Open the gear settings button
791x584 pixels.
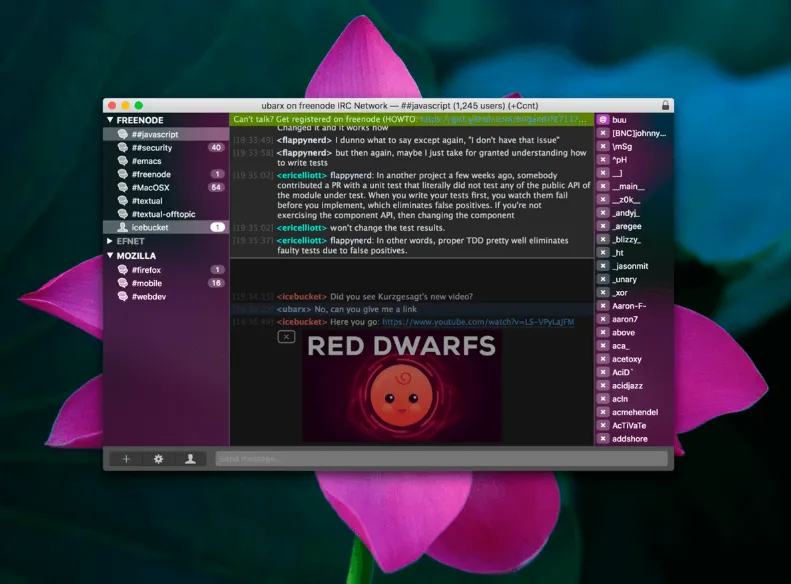tap(158, 459)
